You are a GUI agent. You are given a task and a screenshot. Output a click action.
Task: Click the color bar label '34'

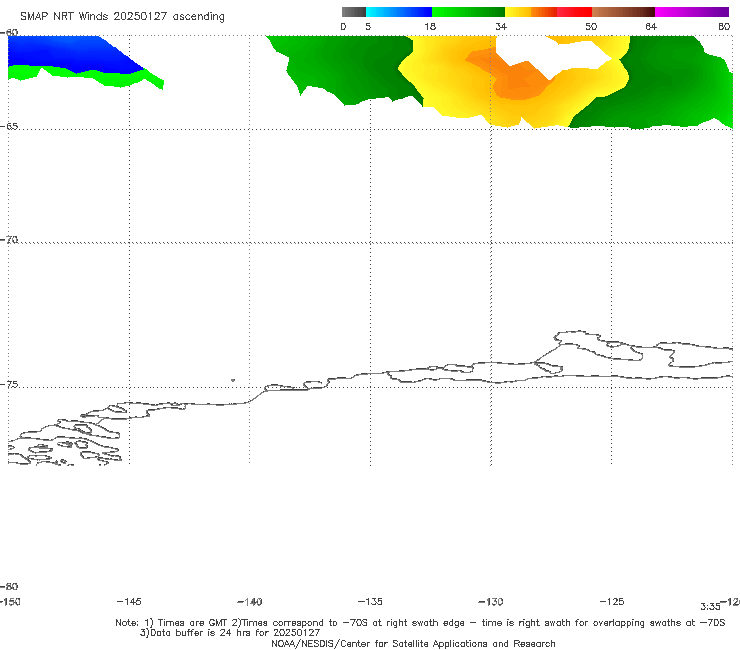501,27
